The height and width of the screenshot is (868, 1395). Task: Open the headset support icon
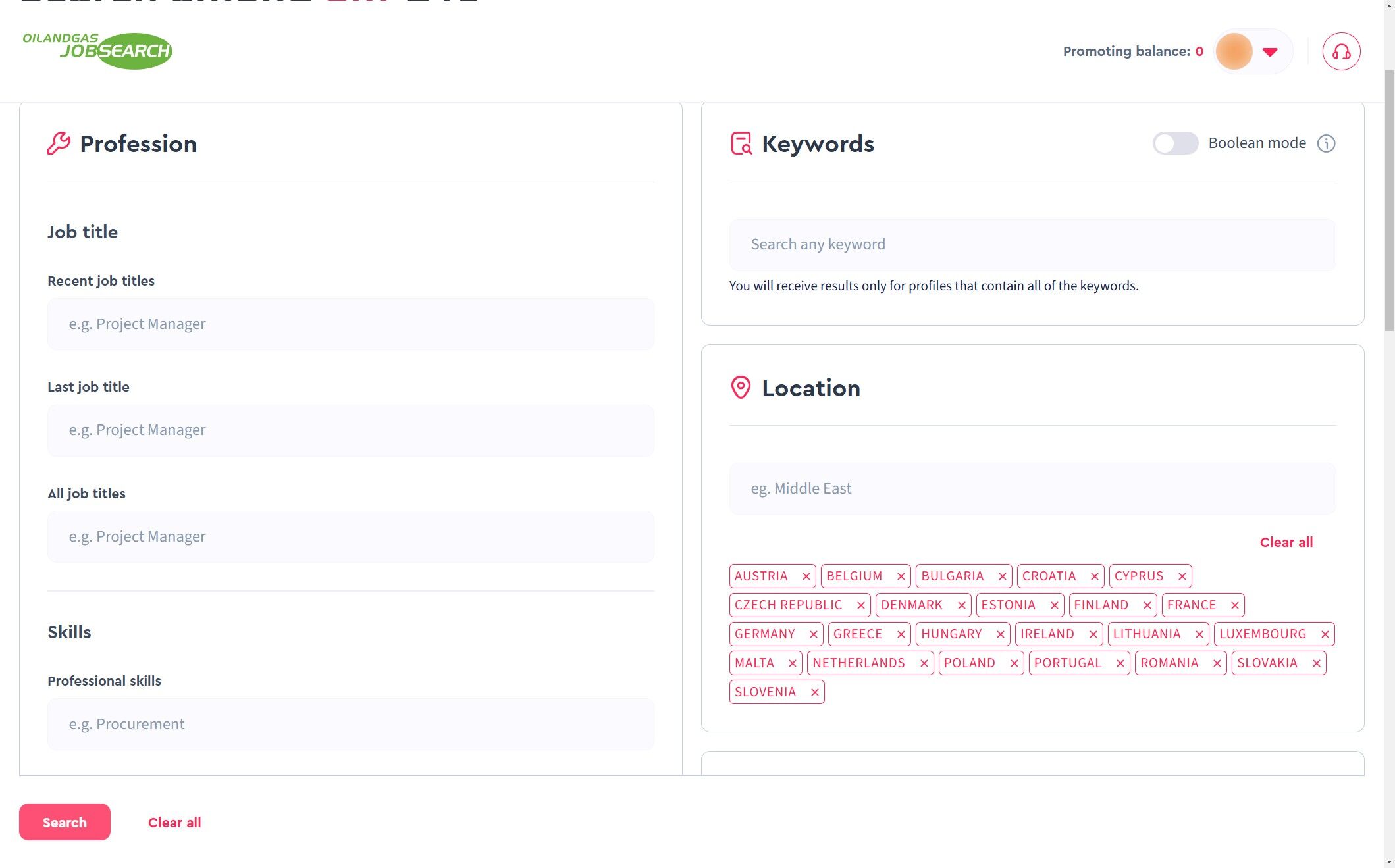point(1341,51)
